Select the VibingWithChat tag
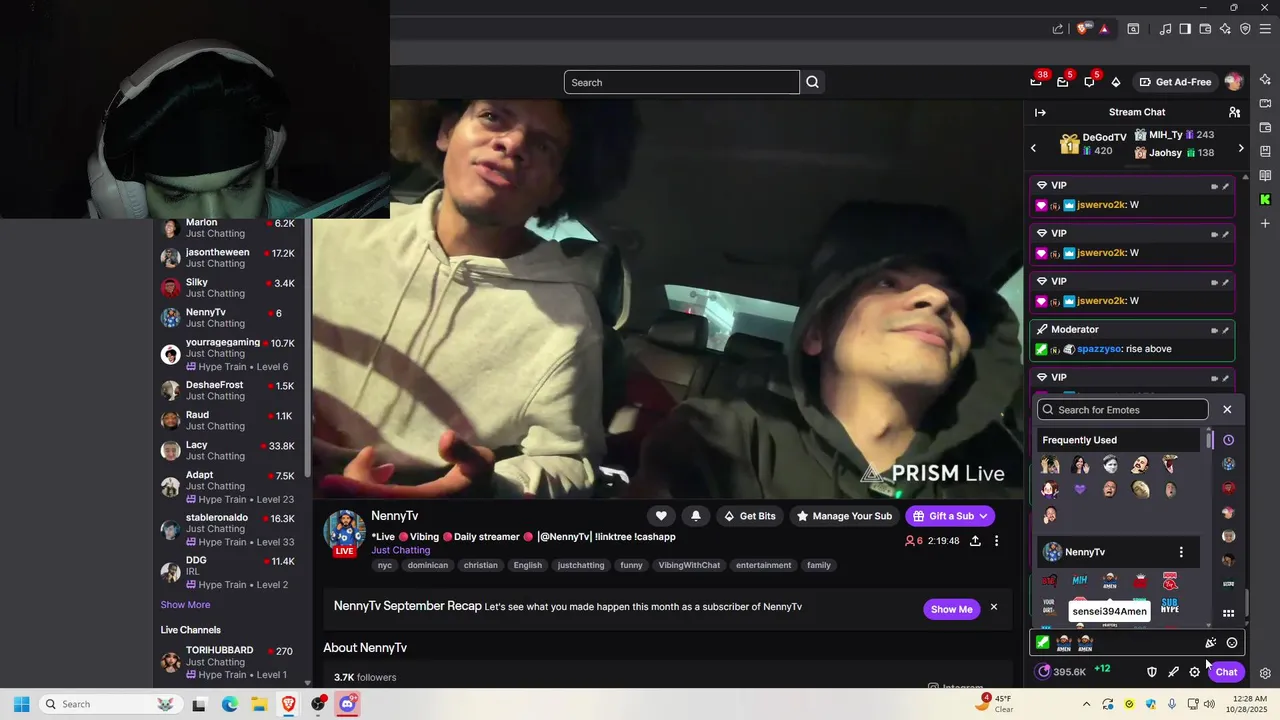Screen dimensions: 1280x720 (x=689, y=565)
